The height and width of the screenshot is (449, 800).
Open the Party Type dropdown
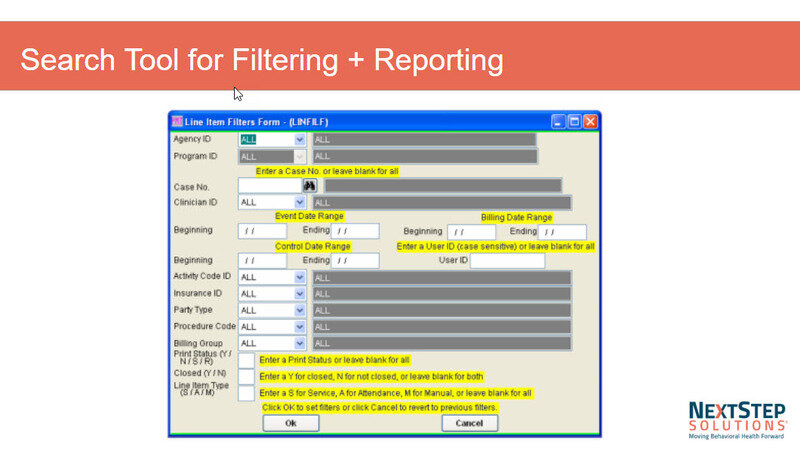click(x=299, y=310)
